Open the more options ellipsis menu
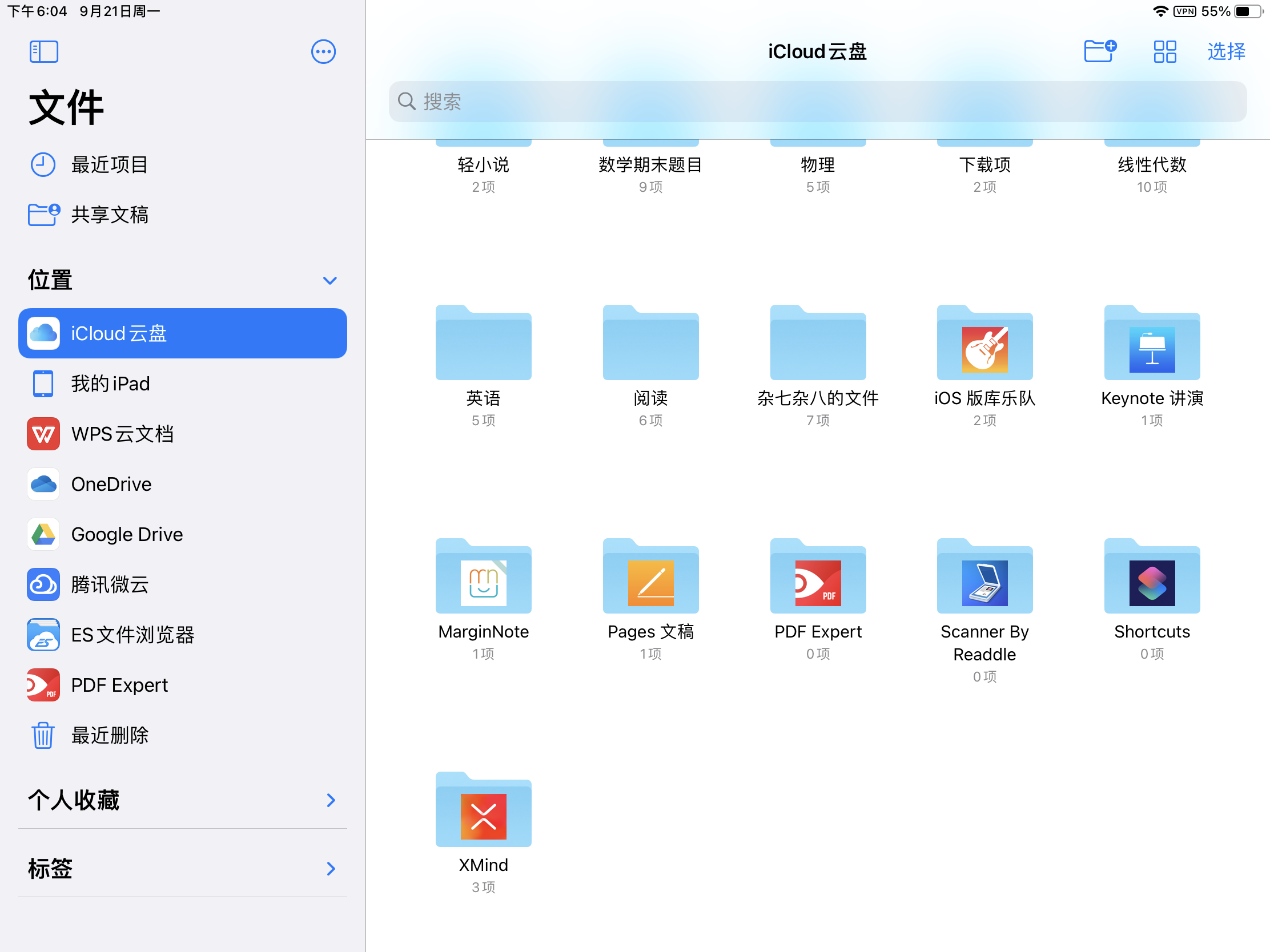Viewport: 1270px width, 952px height. [323, 51]
